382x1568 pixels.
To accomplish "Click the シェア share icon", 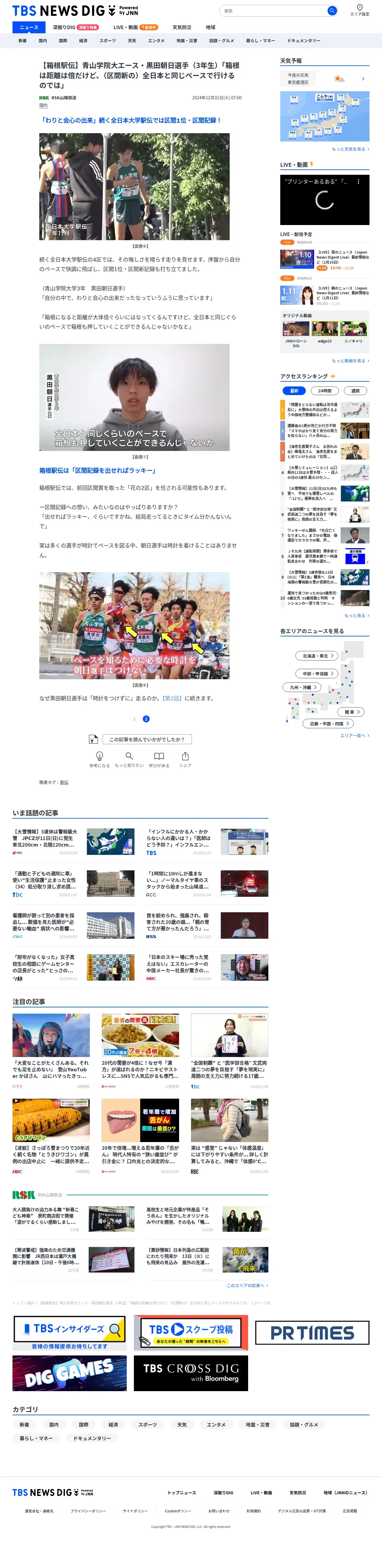I will click(x=185, y=755).
